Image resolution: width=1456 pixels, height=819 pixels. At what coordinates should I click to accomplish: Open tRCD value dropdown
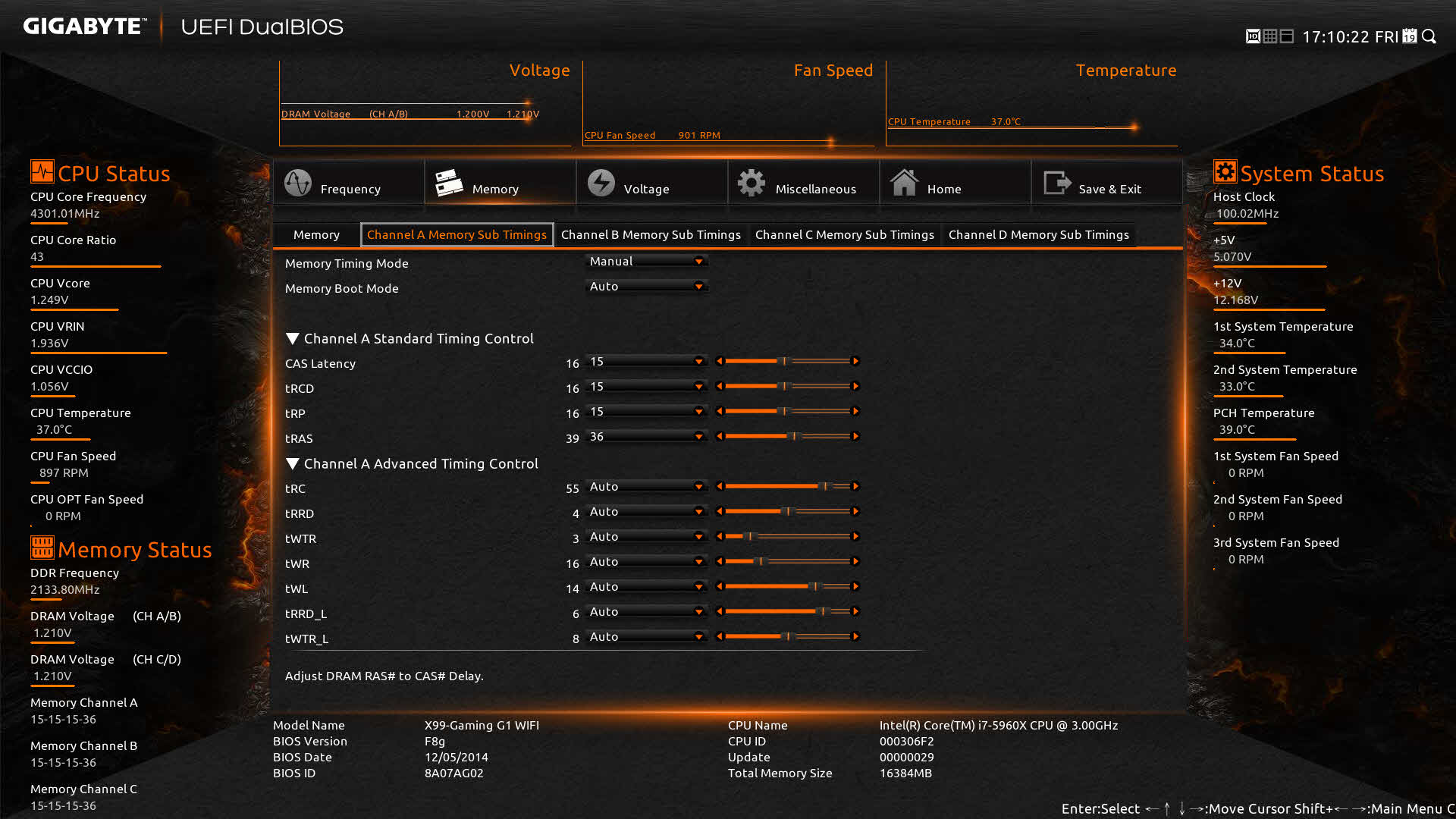(647, 386)
